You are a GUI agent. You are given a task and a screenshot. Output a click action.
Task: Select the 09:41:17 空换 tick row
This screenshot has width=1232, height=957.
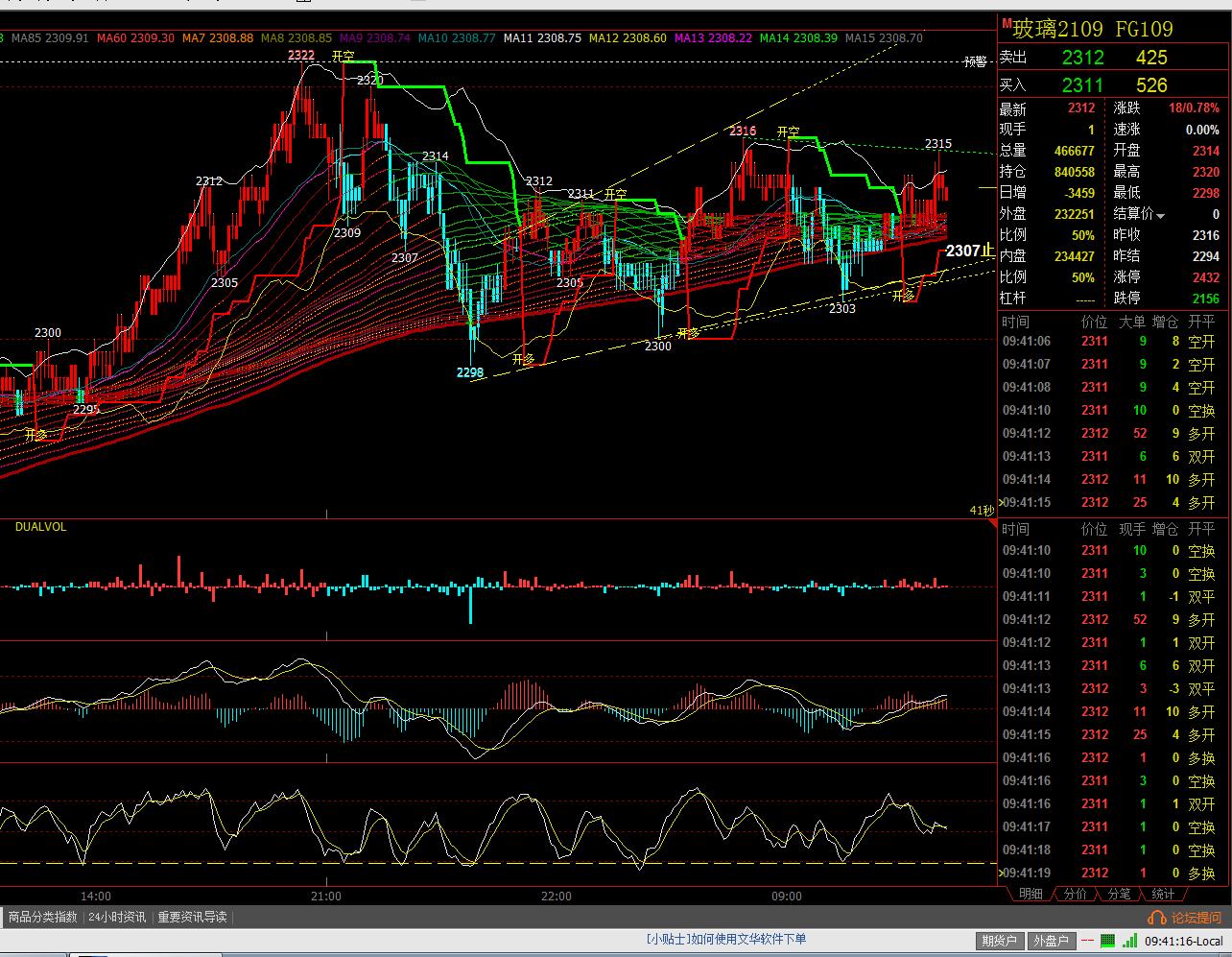click(x=1113, y=826)
